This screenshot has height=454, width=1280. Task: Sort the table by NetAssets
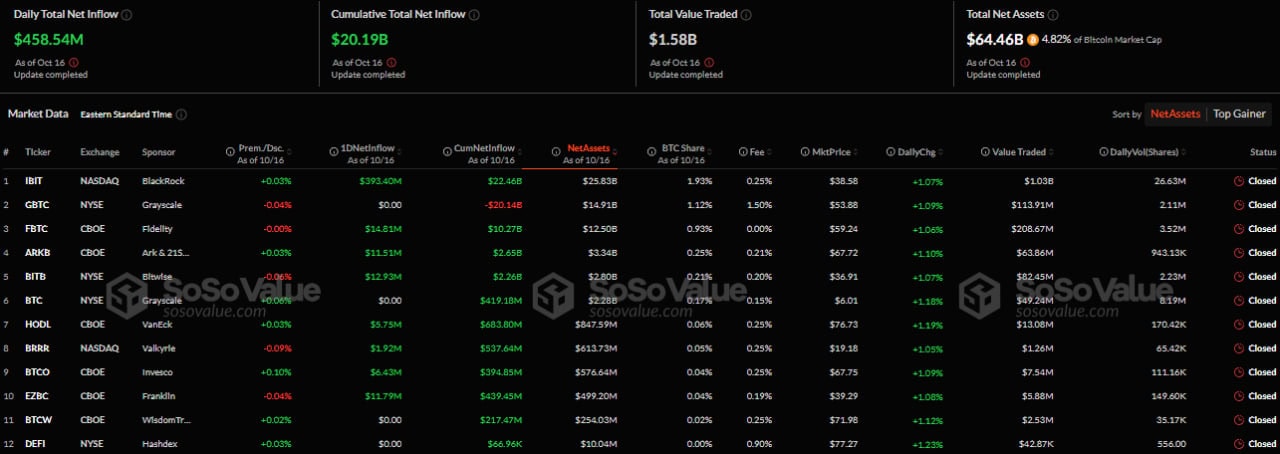click(x=1175, y=114)
